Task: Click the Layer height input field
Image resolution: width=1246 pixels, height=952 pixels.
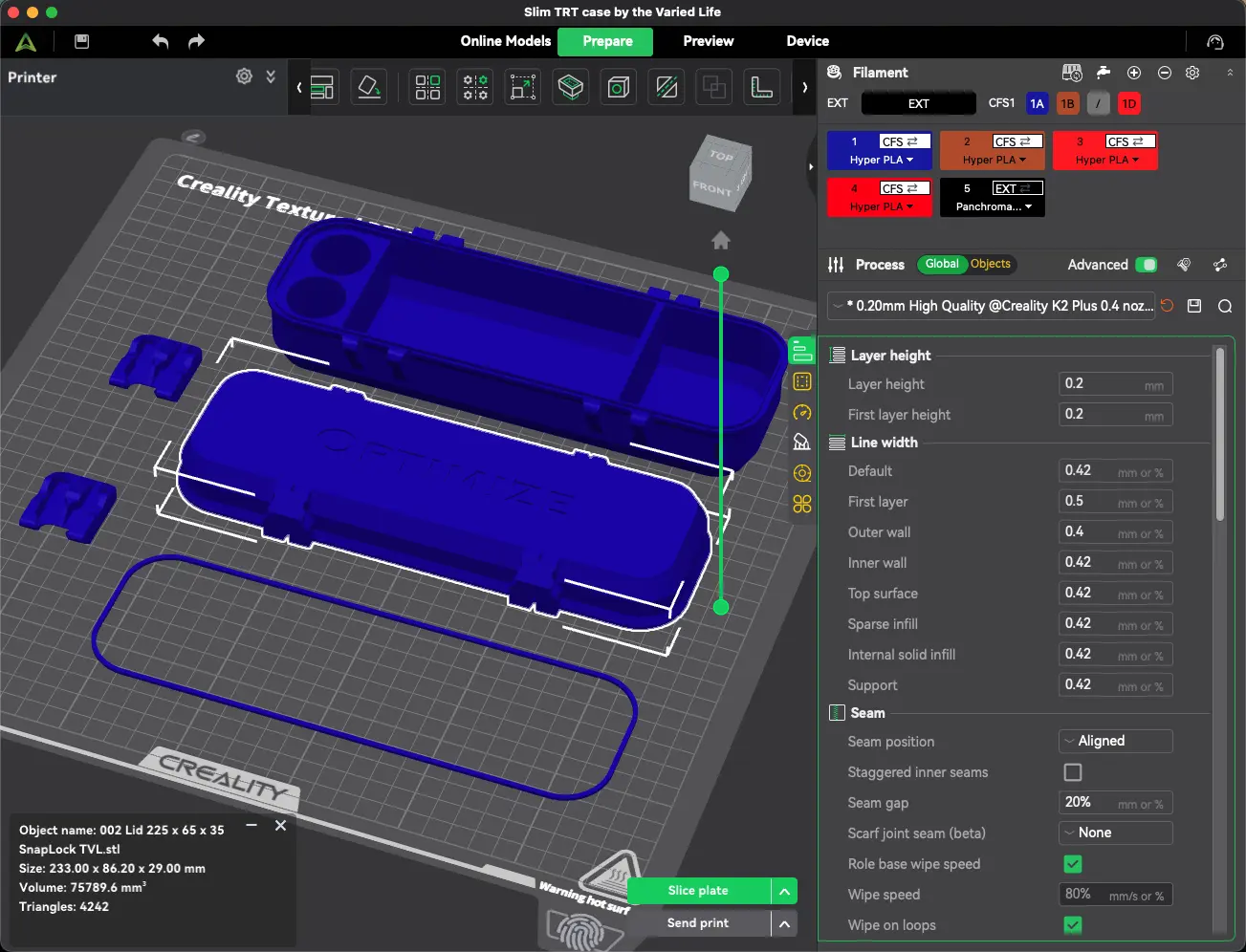Action: [x=1116, y=384]
